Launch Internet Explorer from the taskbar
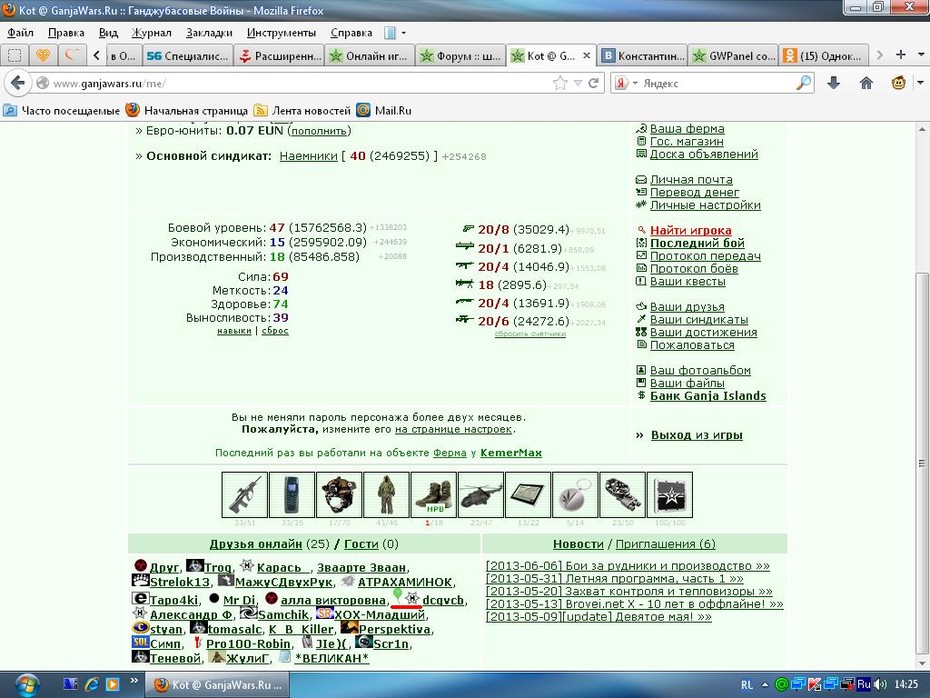930x698 pixels. pyautogui.click(x=91, y=684)
